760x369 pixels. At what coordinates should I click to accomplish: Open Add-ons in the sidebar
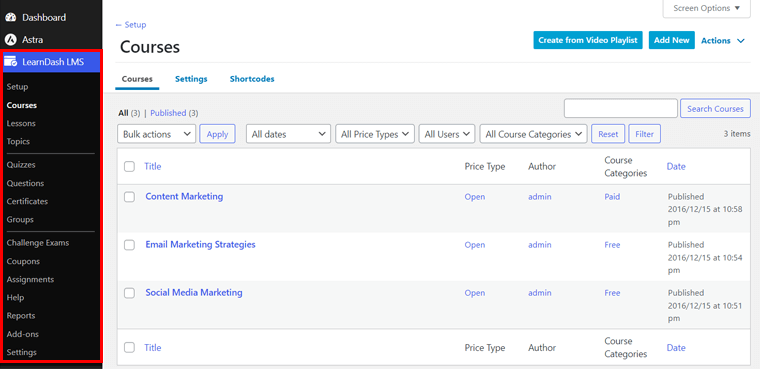23,334
